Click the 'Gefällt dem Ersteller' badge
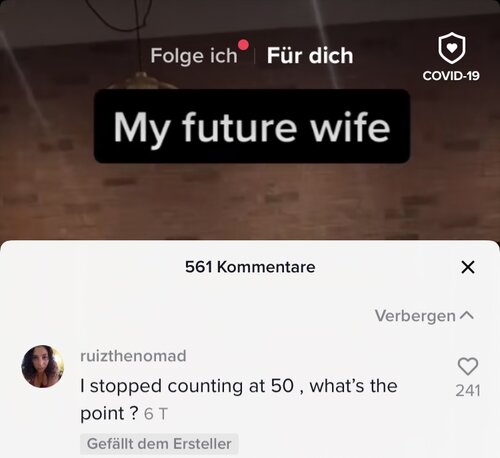 point(159,444)
